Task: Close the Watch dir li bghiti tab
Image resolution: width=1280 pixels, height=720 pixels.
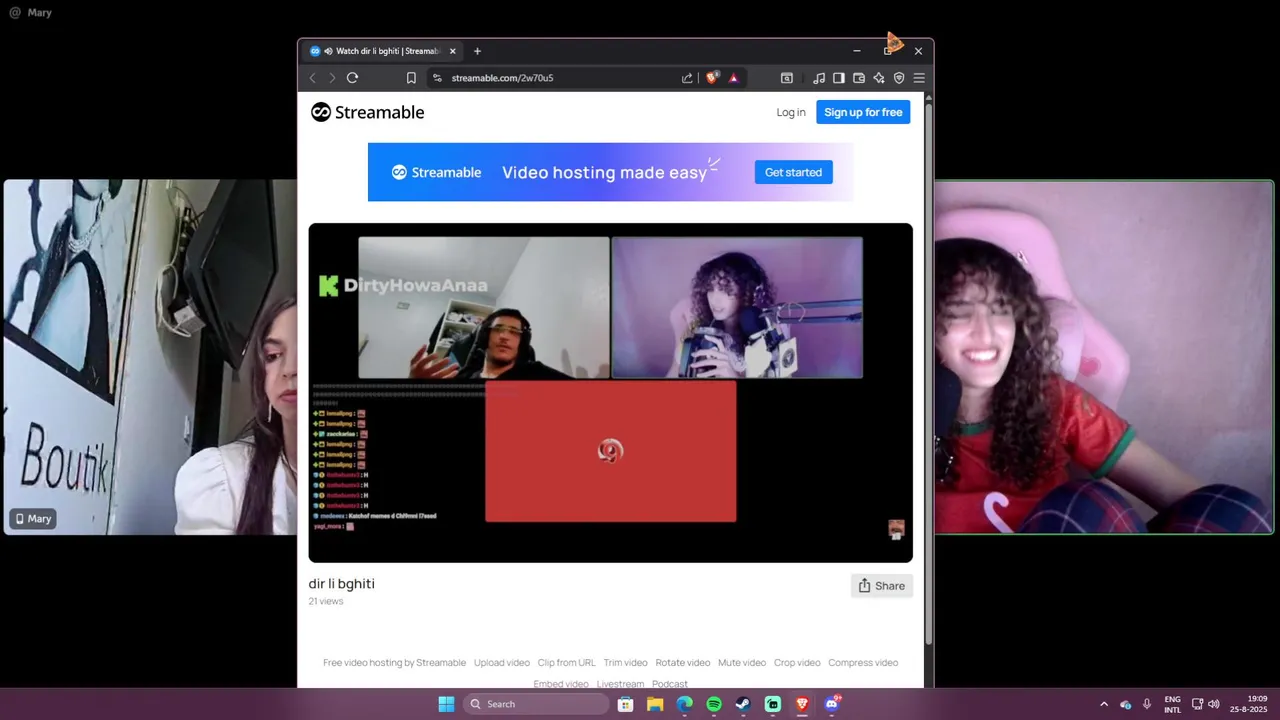Action: 453,51
